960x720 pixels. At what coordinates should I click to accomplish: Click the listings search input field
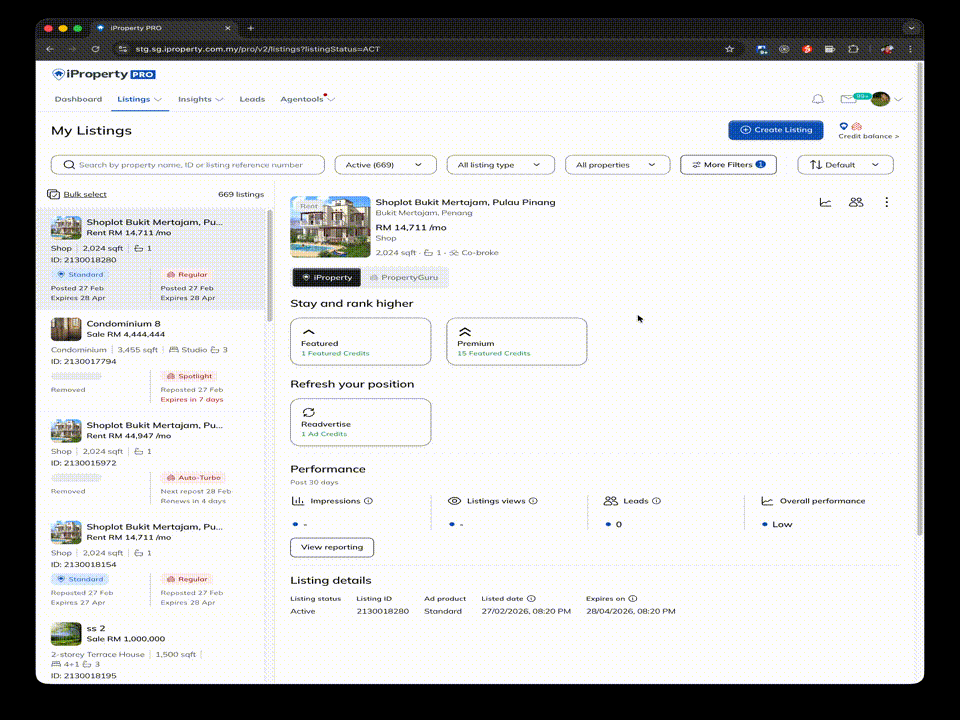coord(188,165)
